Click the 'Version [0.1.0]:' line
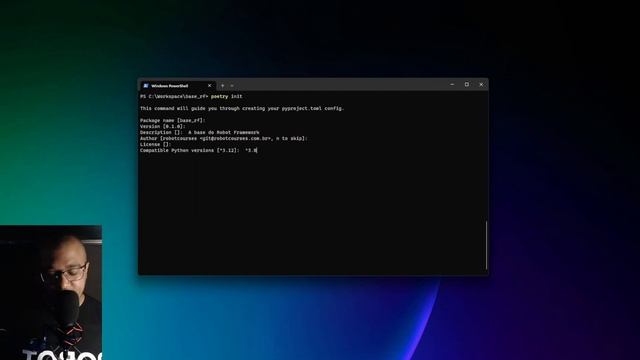The image size is (640, 360). pyautogui.click(x=163, y=127)
